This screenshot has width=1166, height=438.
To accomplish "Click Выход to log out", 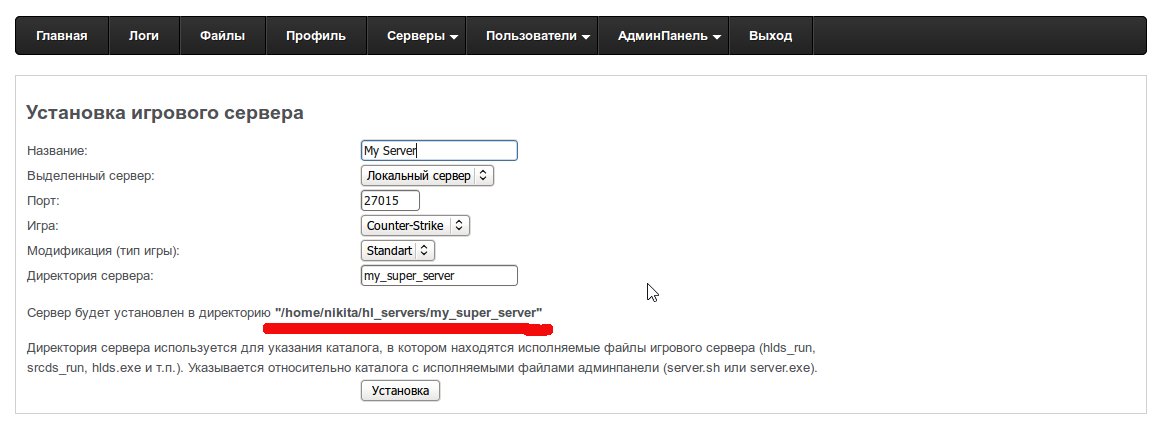I will 770,36.
